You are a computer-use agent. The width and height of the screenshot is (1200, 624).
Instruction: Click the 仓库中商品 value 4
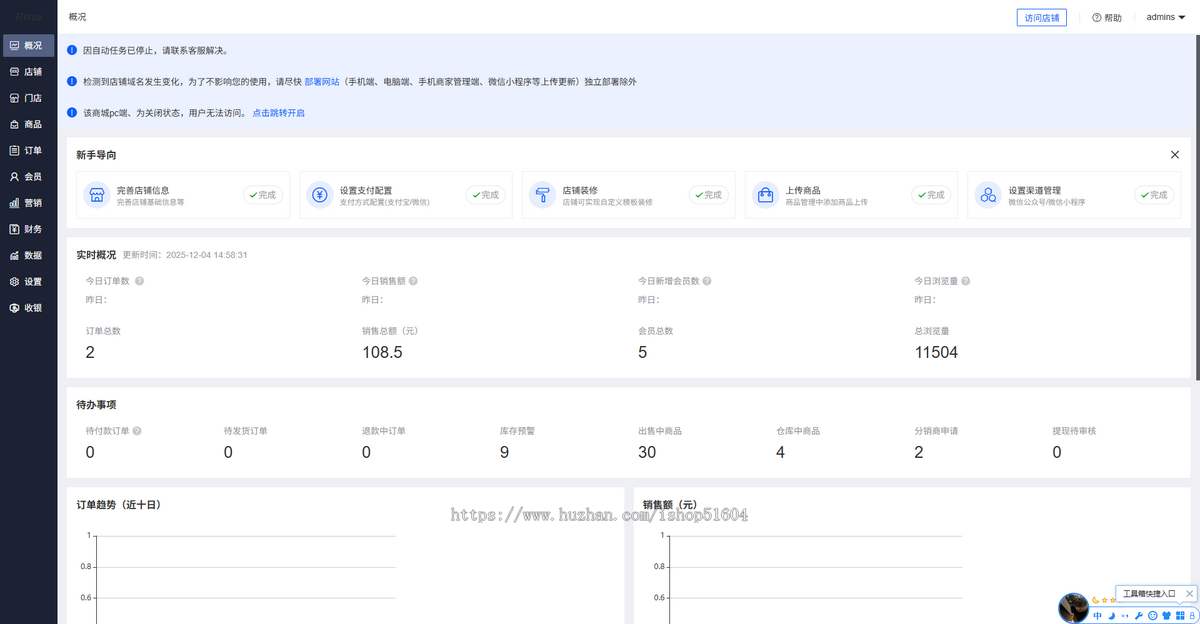point(780,452)
